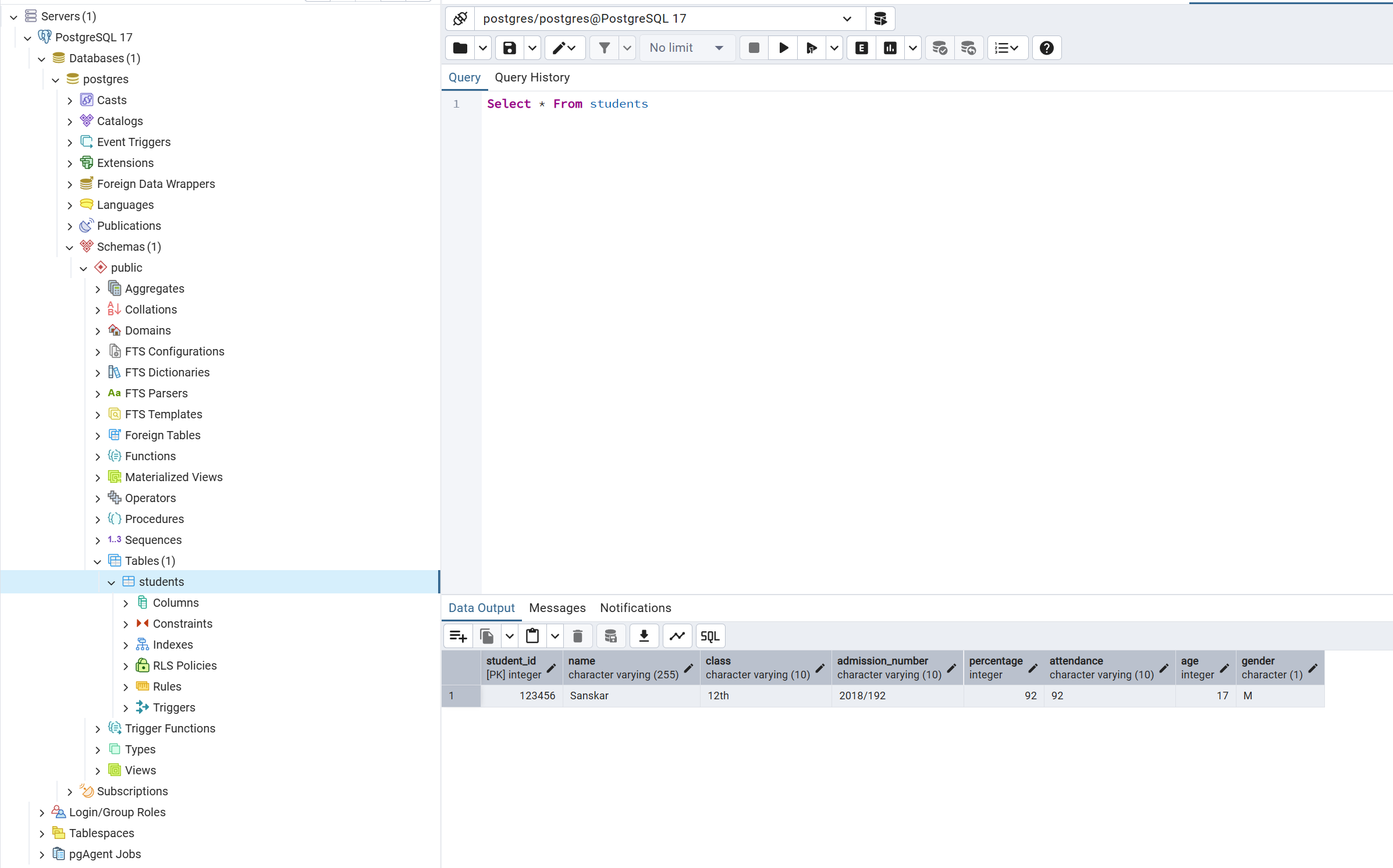Screen dimensions: 1393x868
Task: Switch to the Query History tab
Action: [x=532, y=77]
